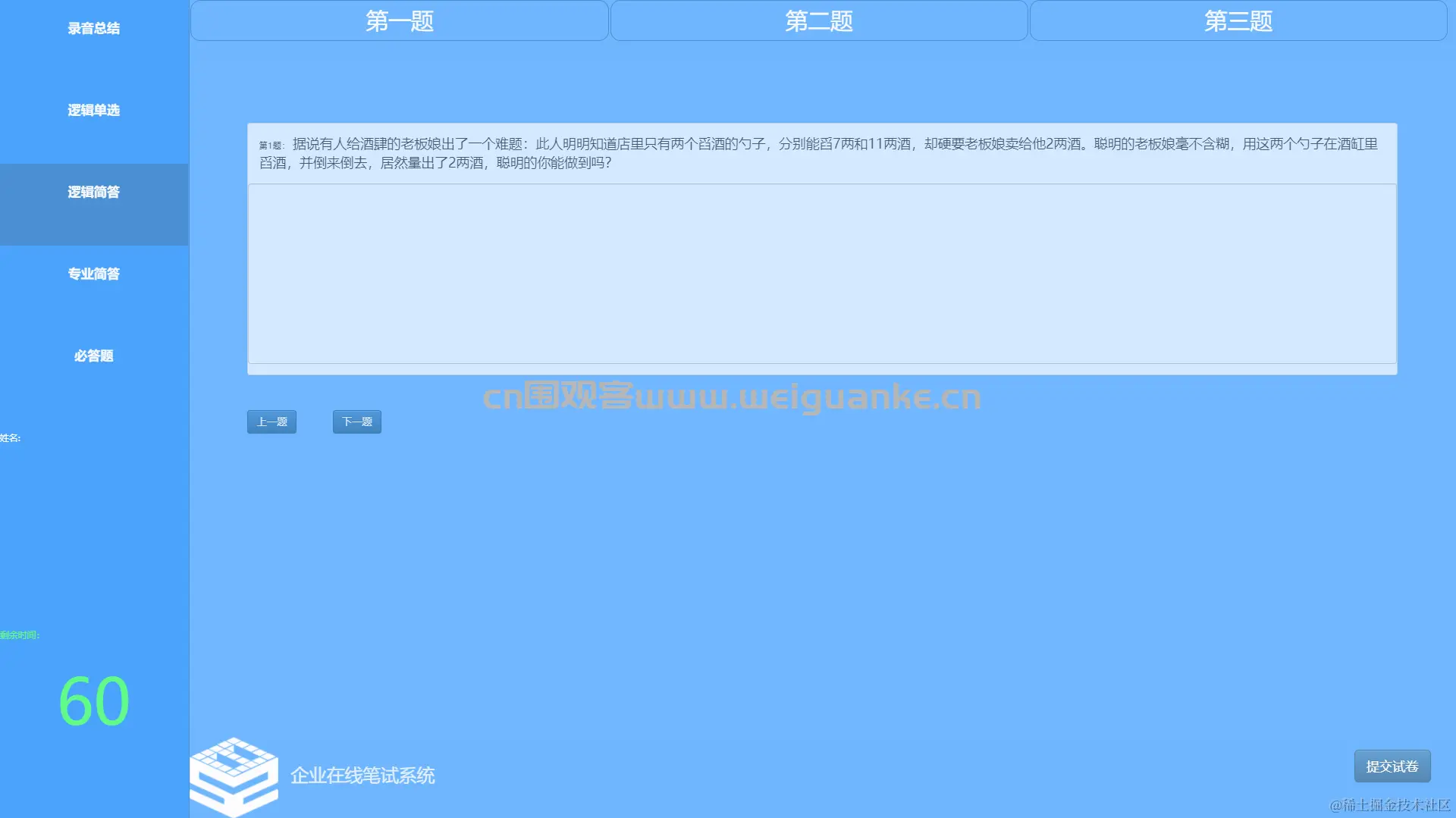Click the 企业在线笔试系统 cube logo
The image size is (1456, 818).
click(234, 777)
